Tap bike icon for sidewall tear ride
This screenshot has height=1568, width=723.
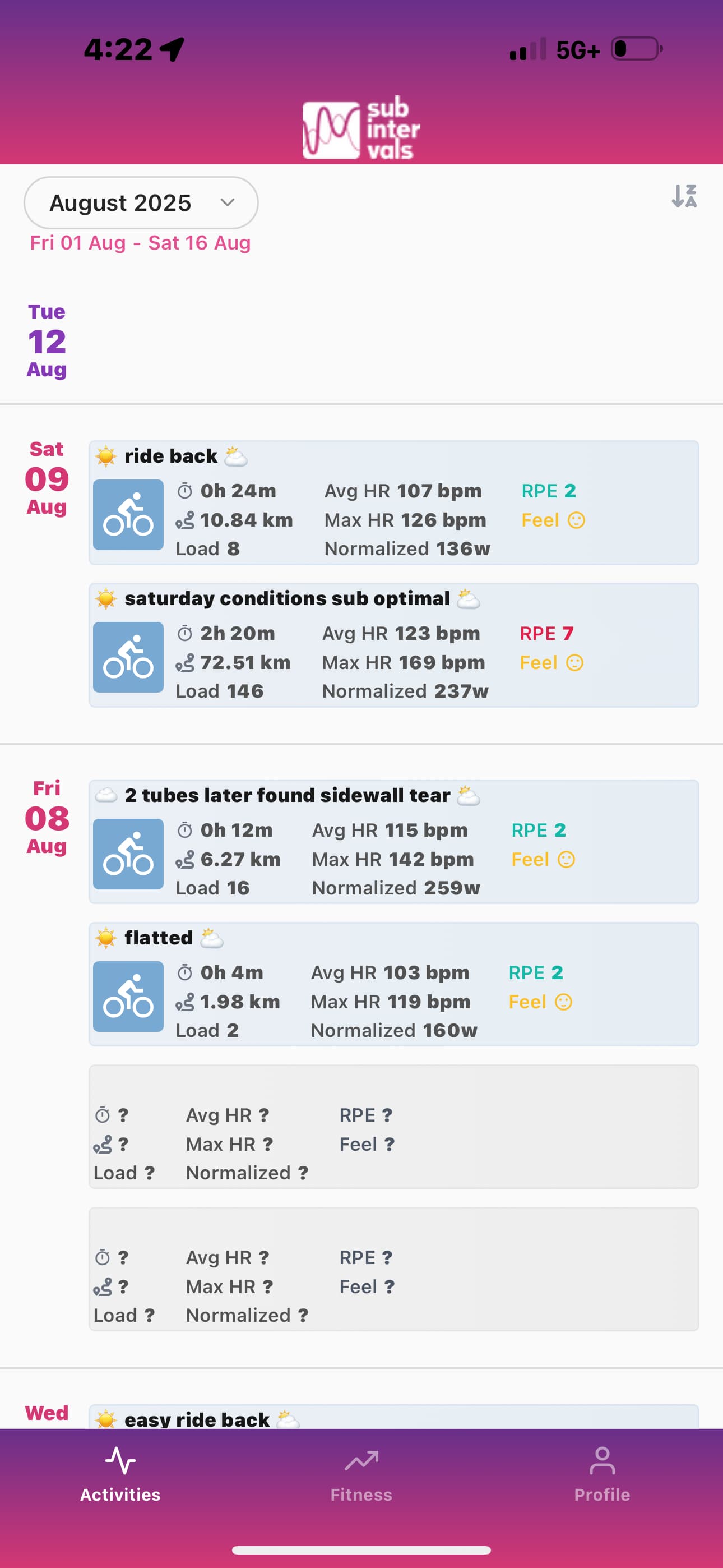pyautogui.click(x=128, y=854)
